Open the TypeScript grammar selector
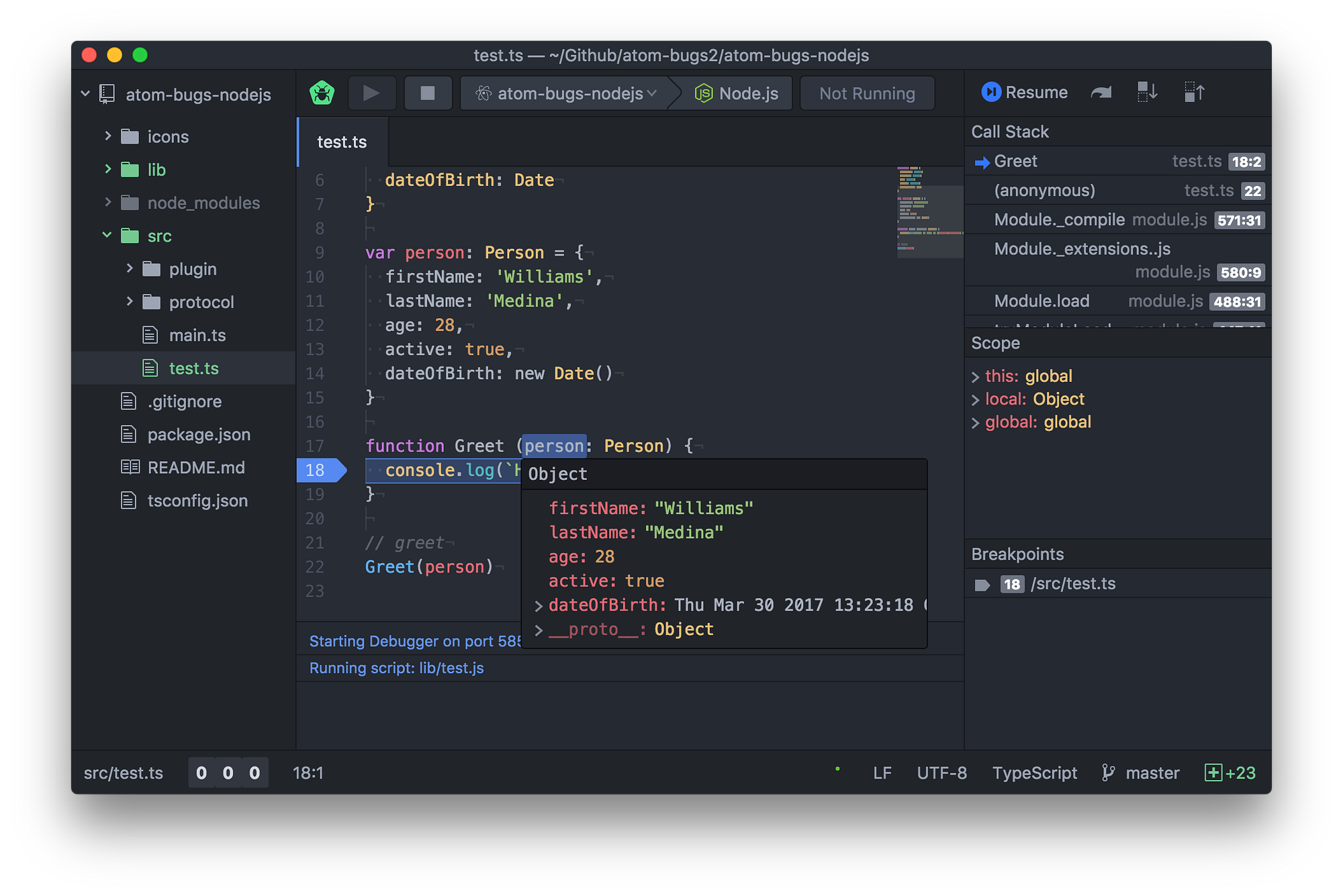The width and height of the screenshot is (1343, 896). click(x=1034, y=773)
